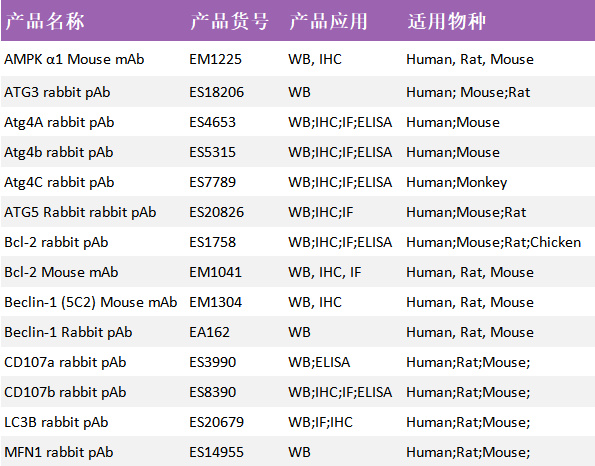595x466 pixels.
Task: Click the 适用物种 column header
Action: pos(447,21)
